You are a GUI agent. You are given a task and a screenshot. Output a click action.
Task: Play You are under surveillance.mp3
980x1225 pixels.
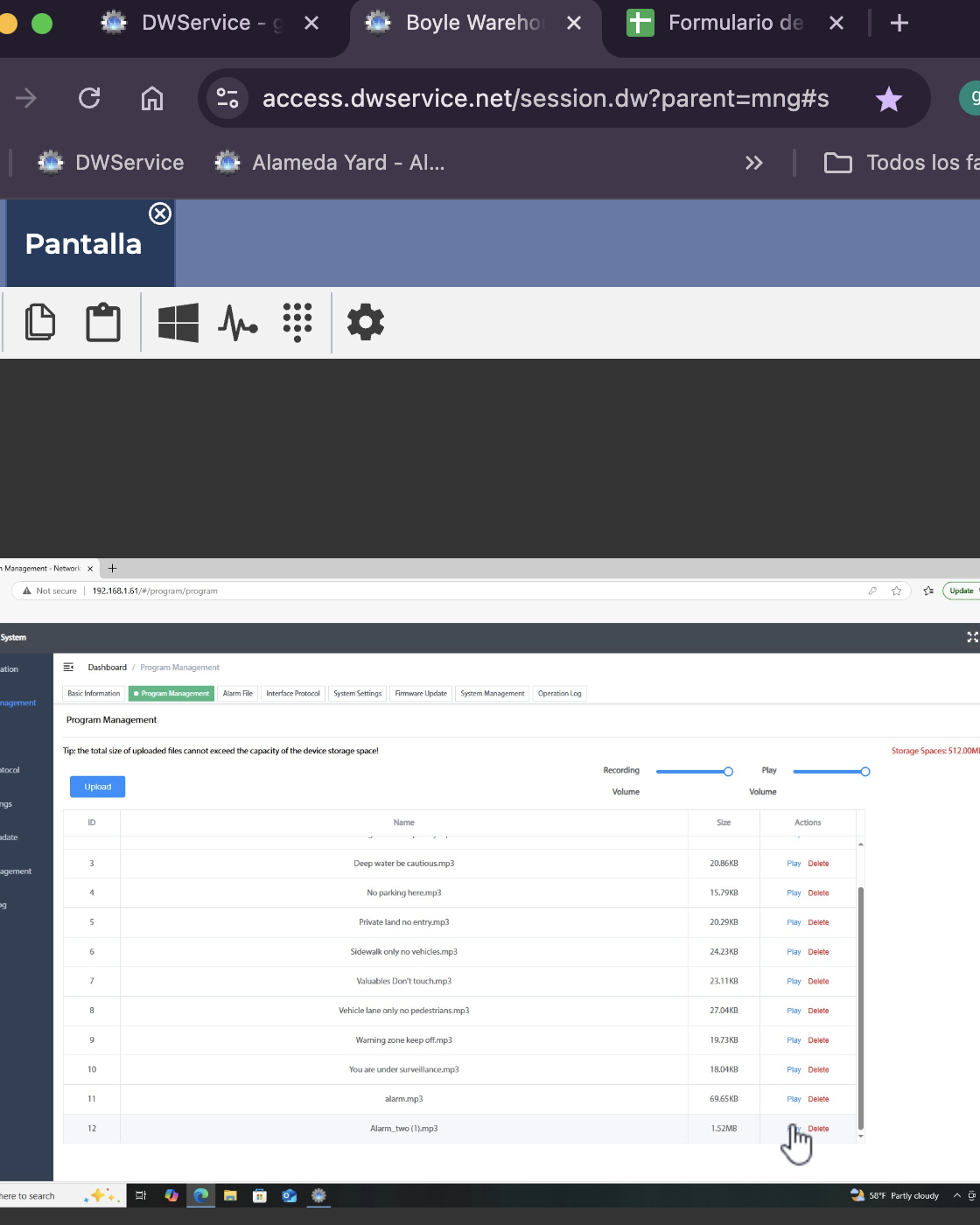tap(794, 1069)
